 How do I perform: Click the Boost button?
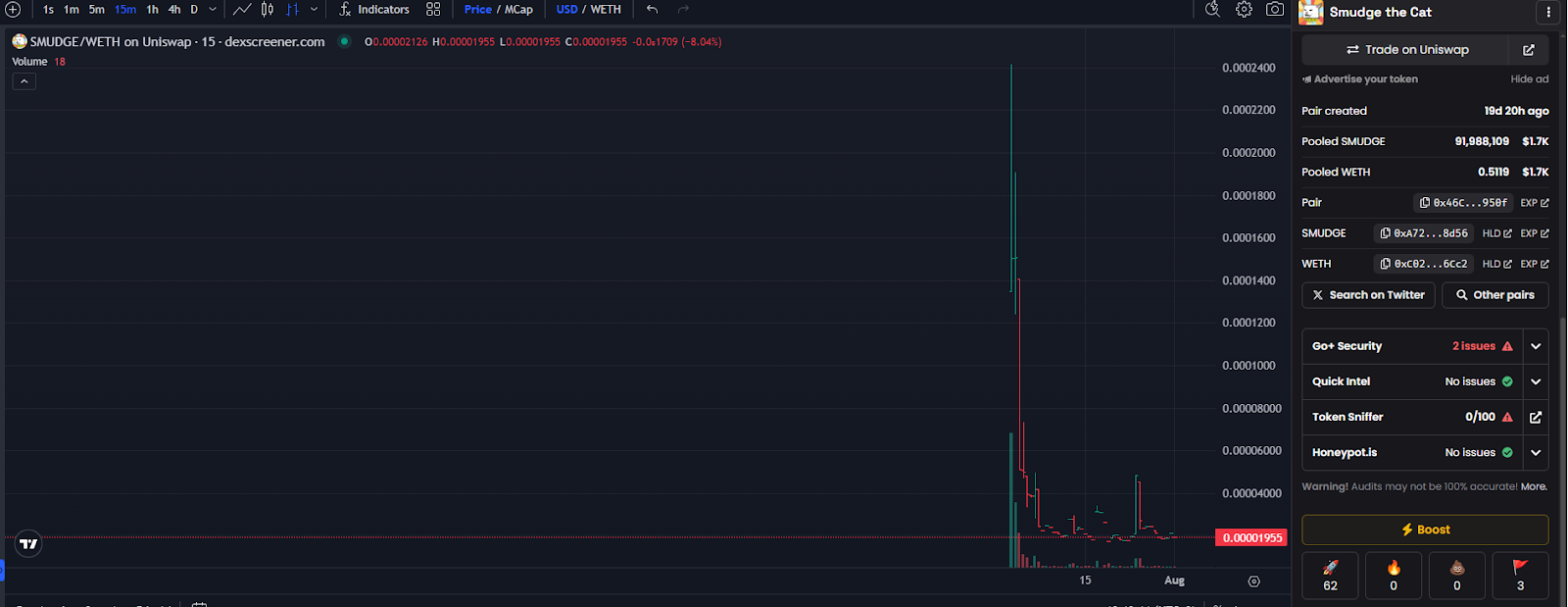pos(1425,530)
